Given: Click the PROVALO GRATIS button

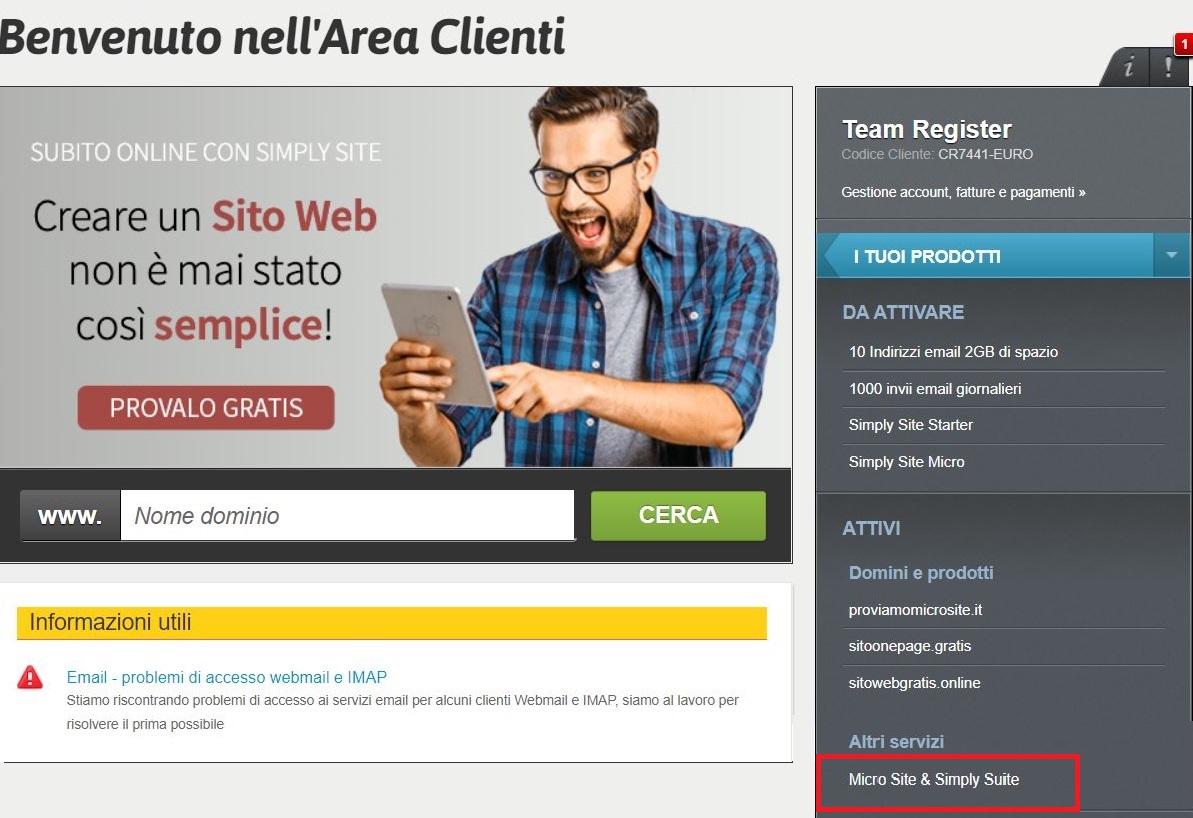Looking at the screenshot, I should [x=206, y=408].
